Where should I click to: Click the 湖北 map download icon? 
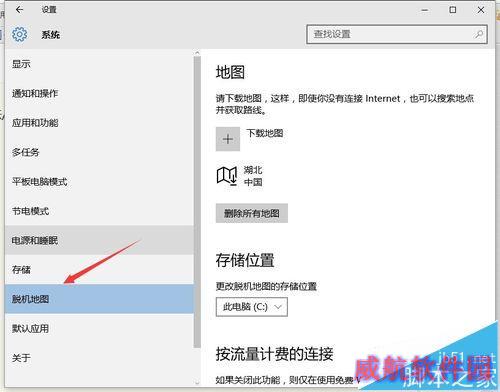pyautogui.click(x=227, y=176)
